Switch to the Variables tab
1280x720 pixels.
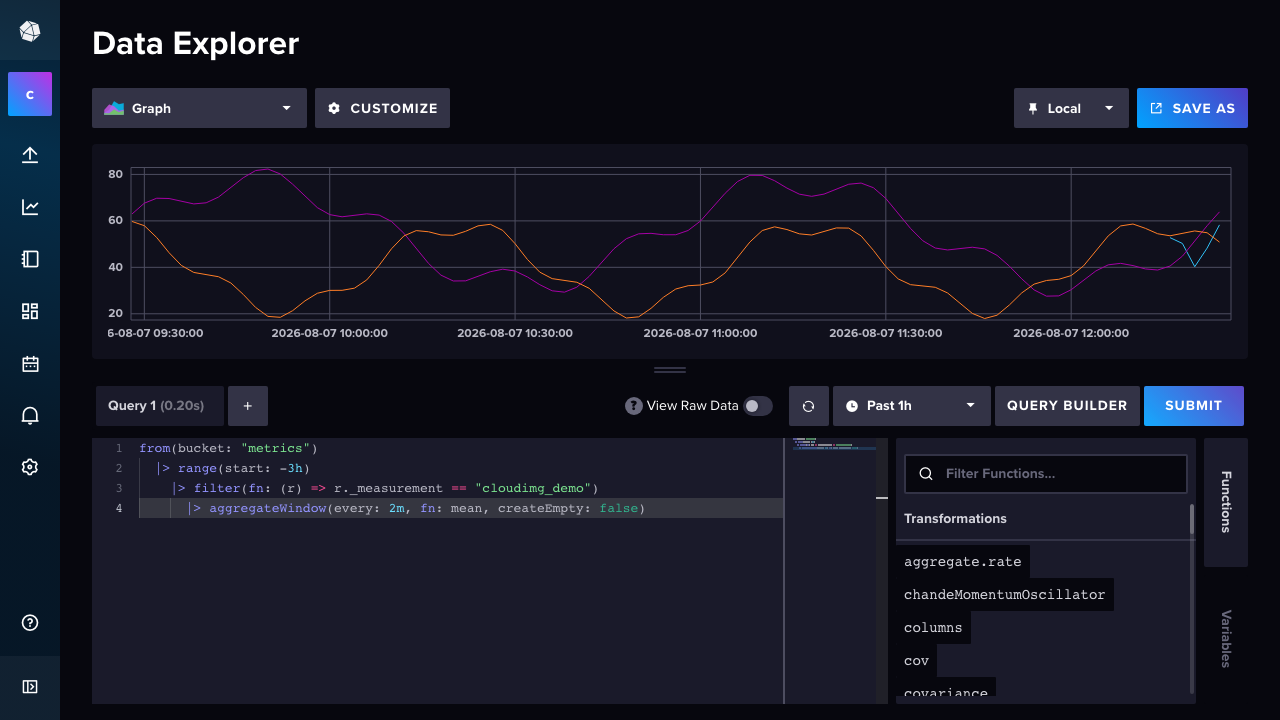pyautogui.click(x=1226, y=638)
